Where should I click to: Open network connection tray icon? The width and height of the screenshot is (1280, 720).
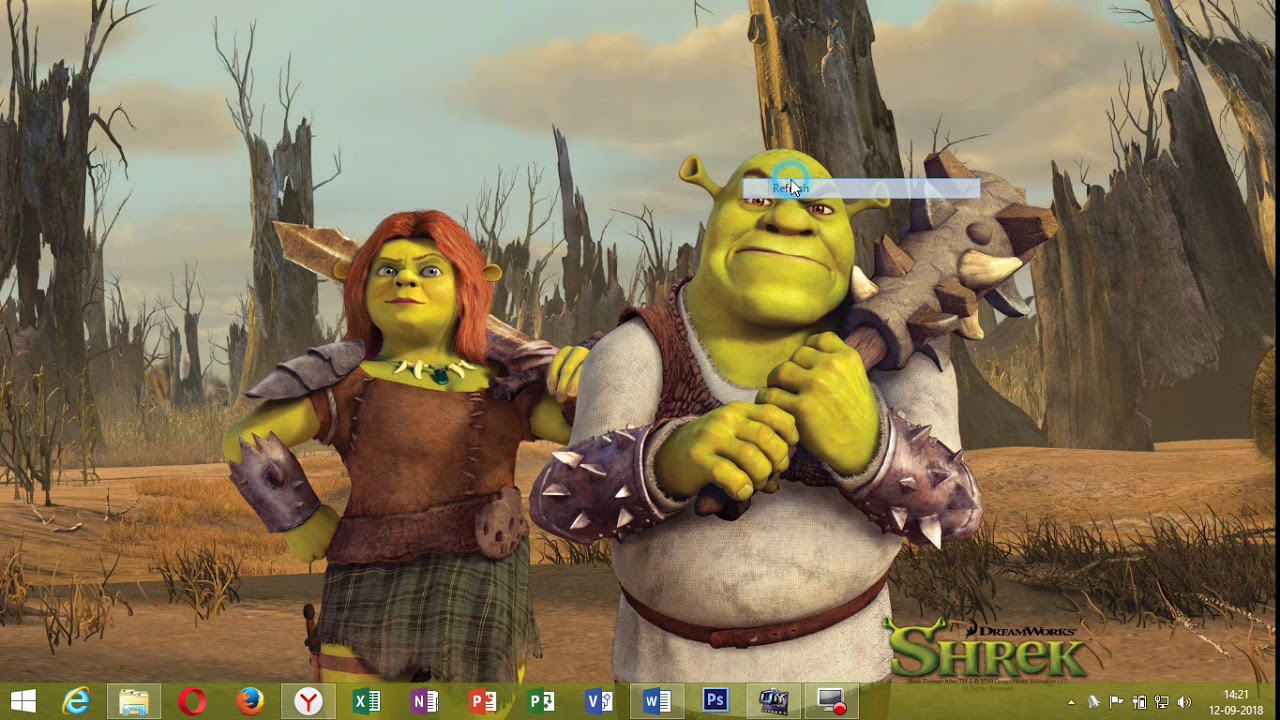(1162, 702)
